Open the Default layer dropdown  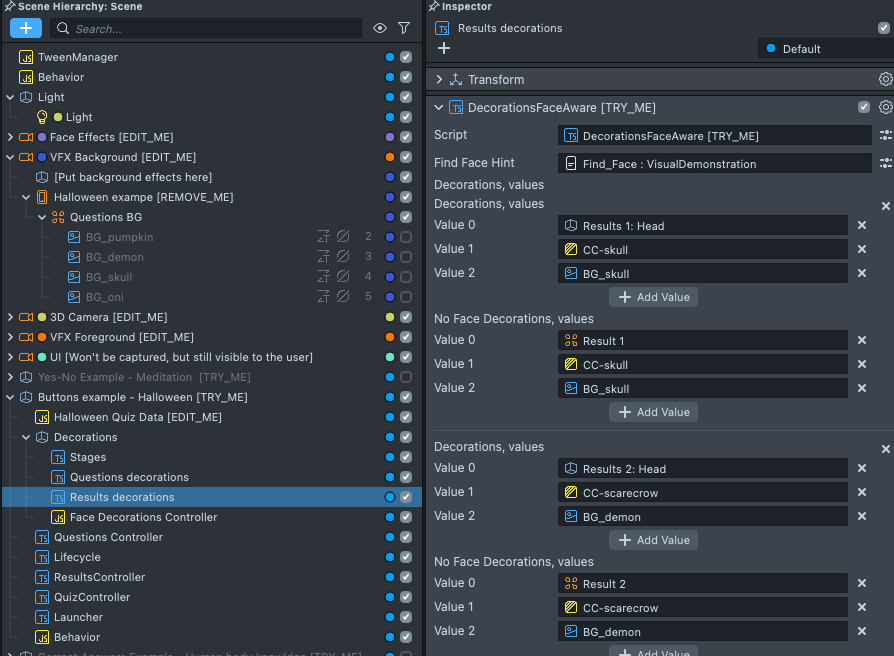[x=820, y=48]
